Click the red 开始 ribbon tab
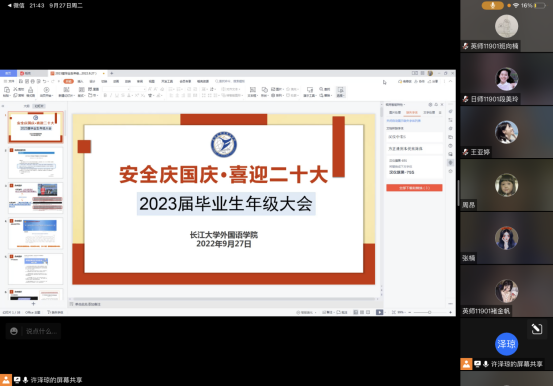The image size is (553, 387). tap(68, 81)
